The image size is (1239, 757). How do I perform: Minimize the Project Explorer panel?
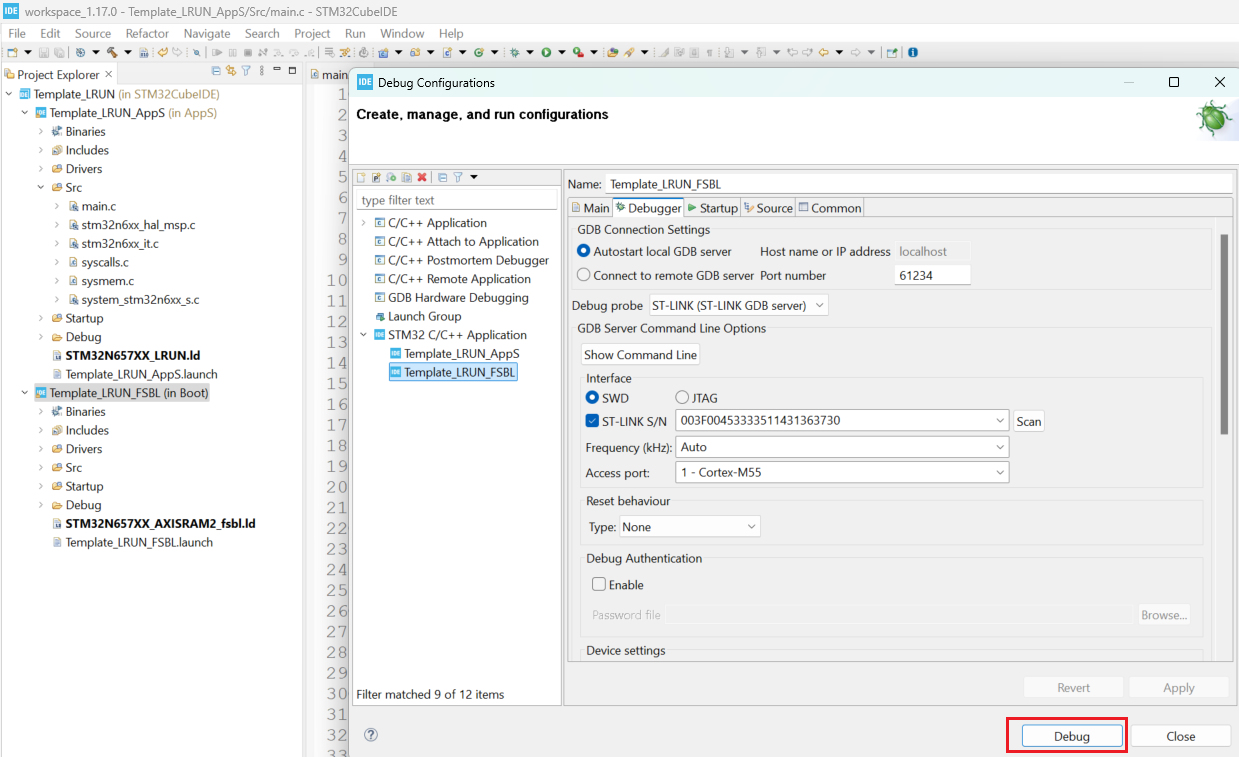[x=277, y=71]
